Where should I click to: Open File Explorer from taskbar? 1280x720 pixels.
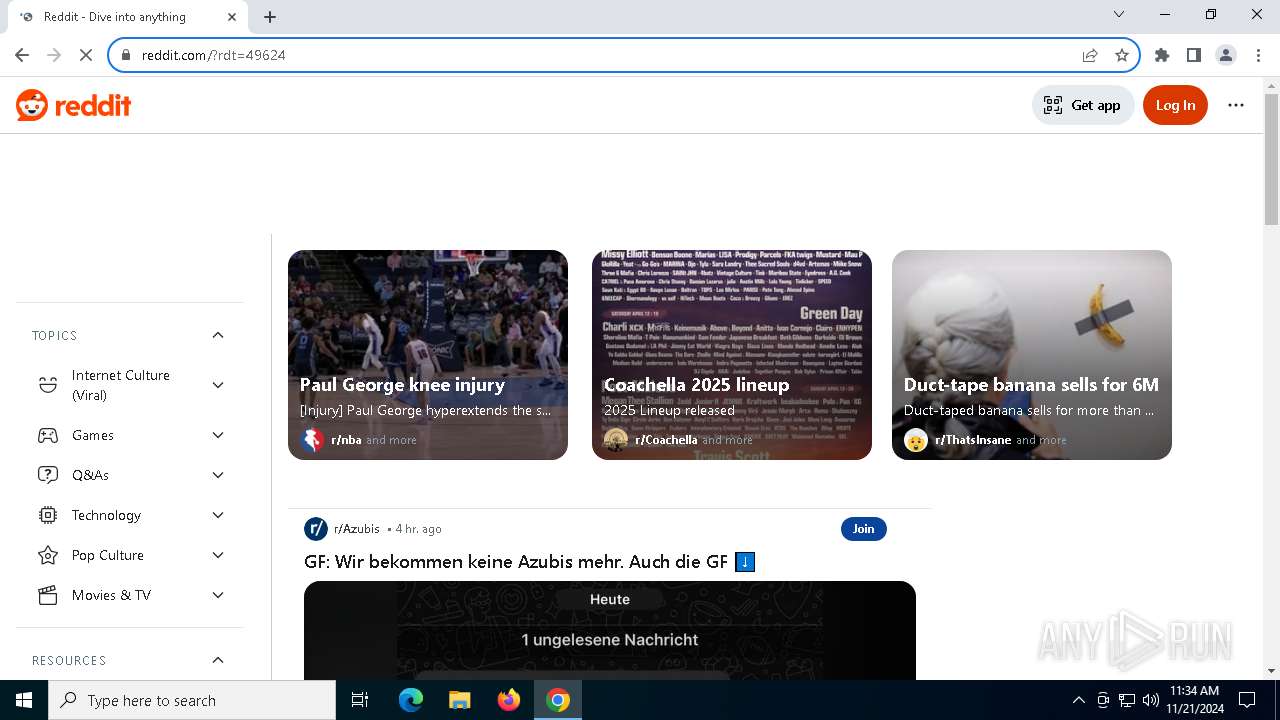[x=459, y=700]
